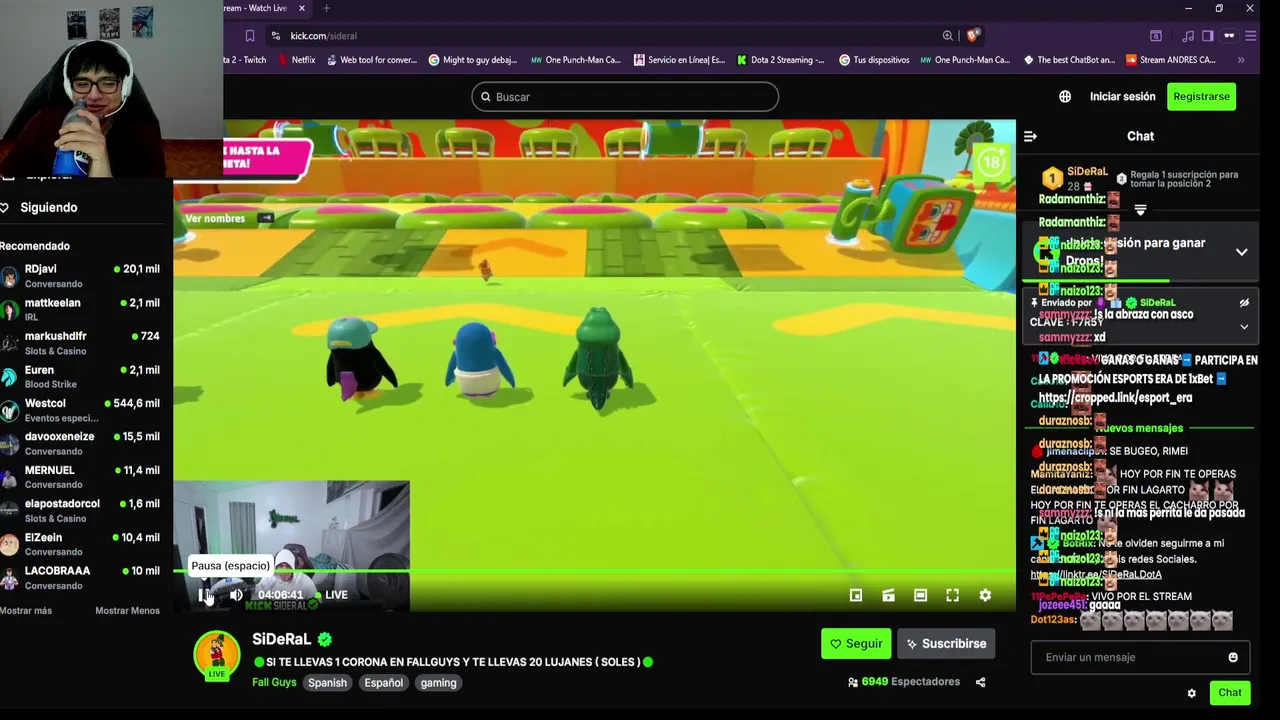1280x720 pixels.
Task: Open recommended channel RDjavi
Action: pos(82,276)
